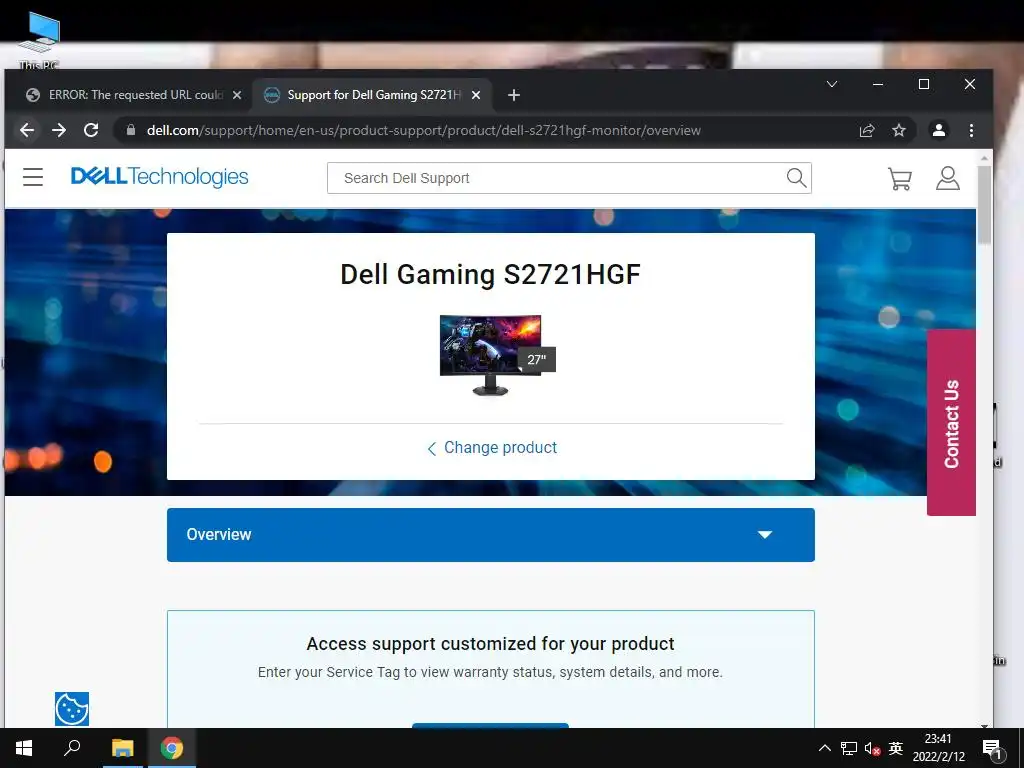Click the Change product link

point(492,448)
